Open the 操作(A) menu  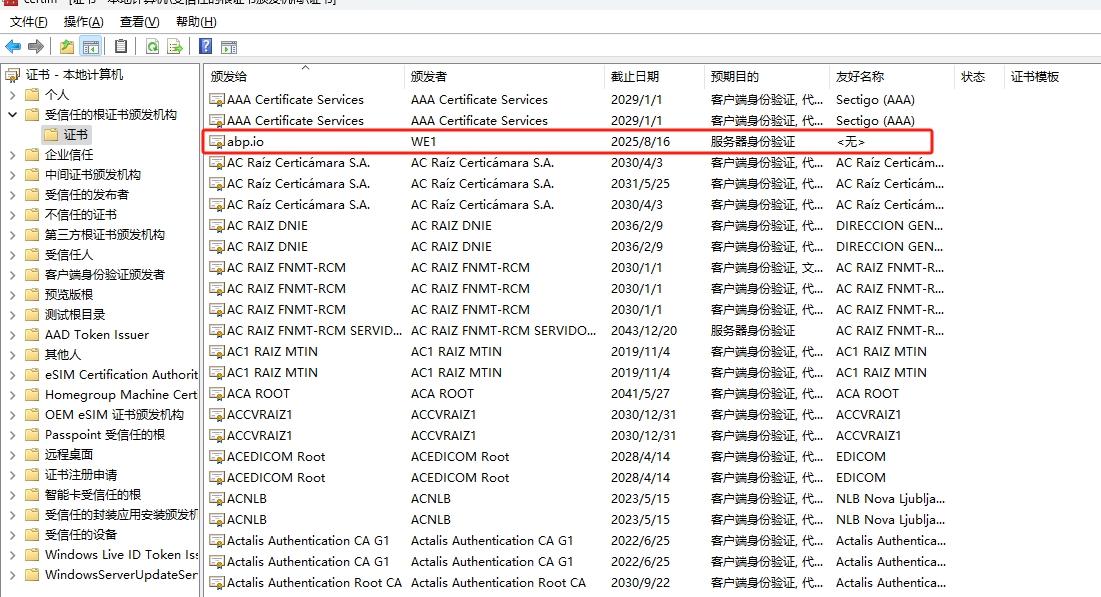(83, 22)
